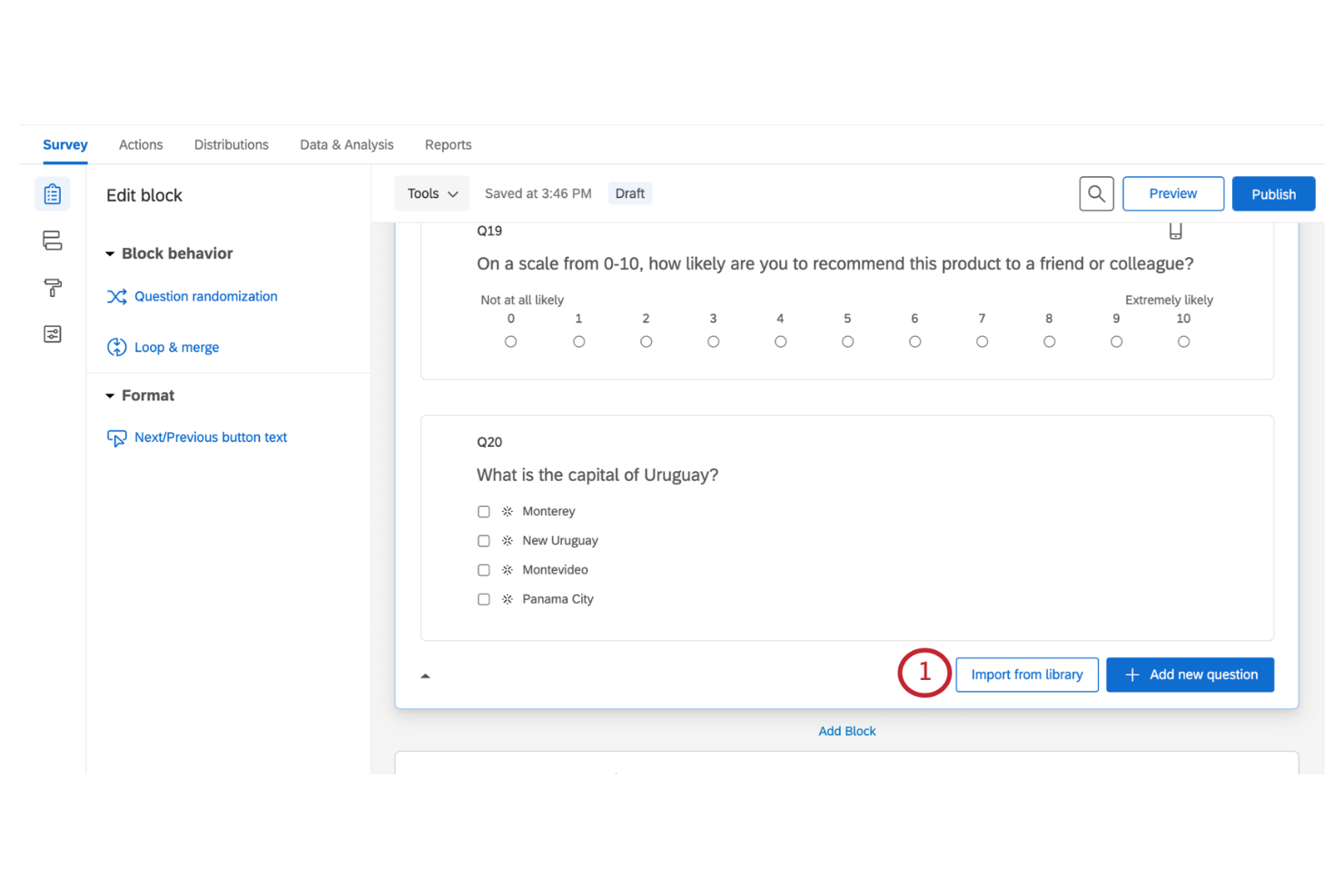The image size is (1344, 896).
Task: Open the Tools dropdown
Action: click(x=431, y=193)
